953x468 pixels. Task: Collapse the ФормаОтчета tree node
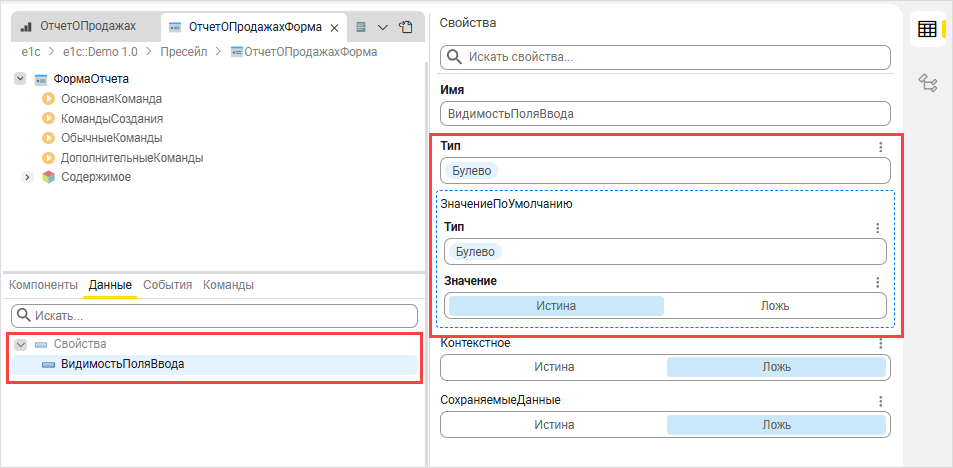20,79
